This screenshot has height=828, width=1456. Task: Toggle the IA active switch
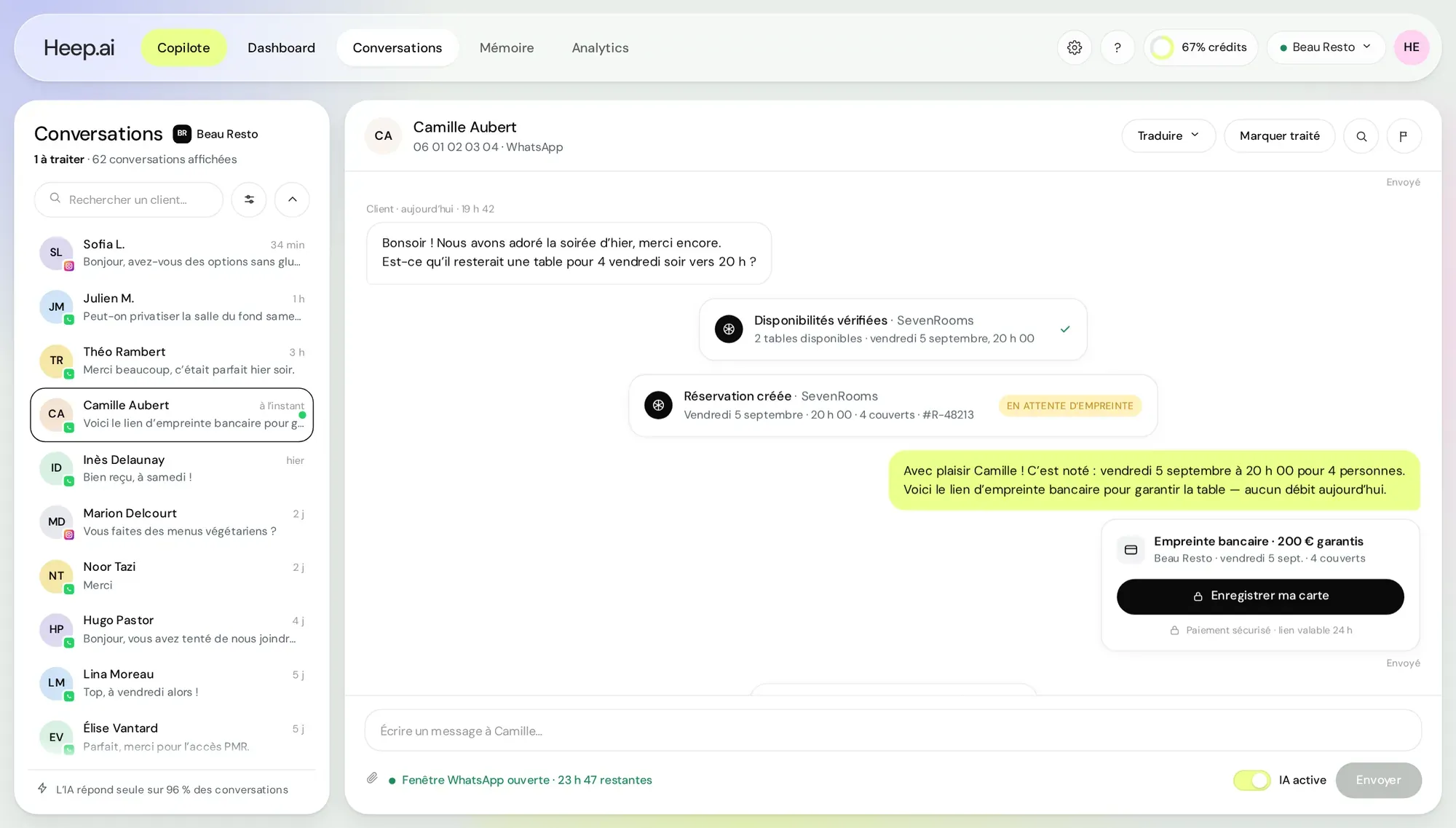(1251, 780)
